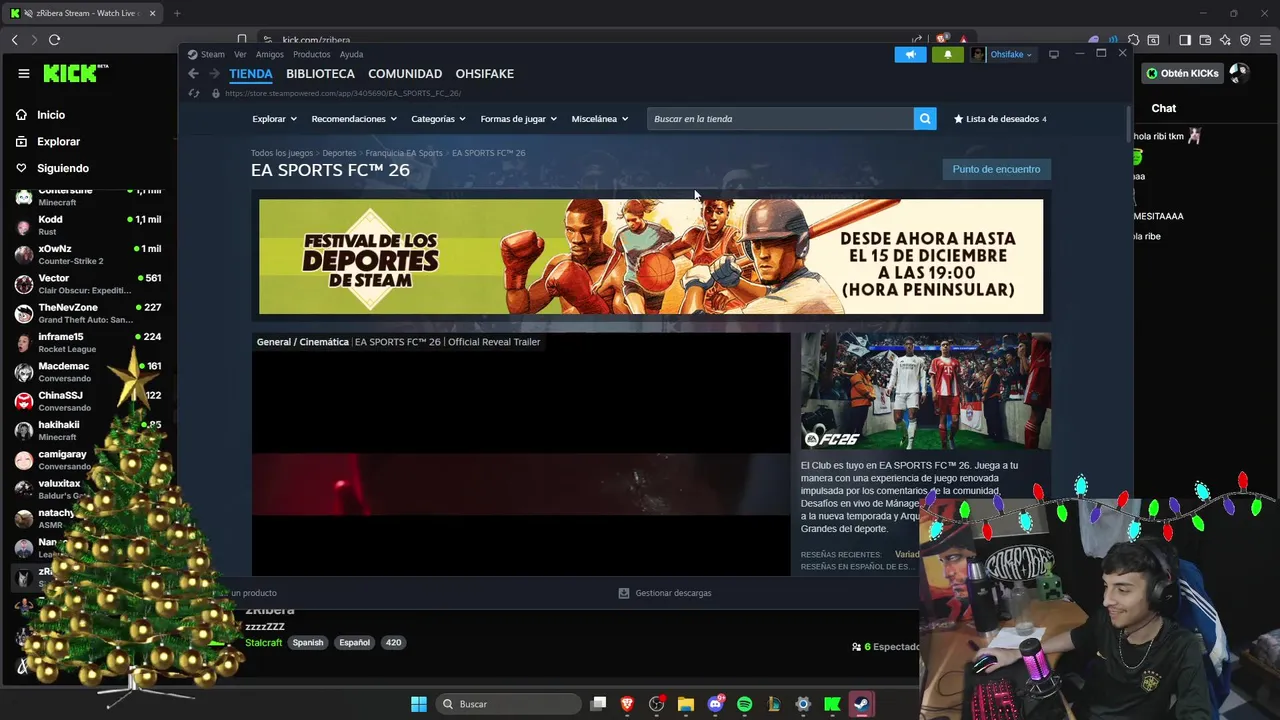Screen dimensions: 1280x720
Task: Reload the Steam store page
Action: (x=194, y=93)
